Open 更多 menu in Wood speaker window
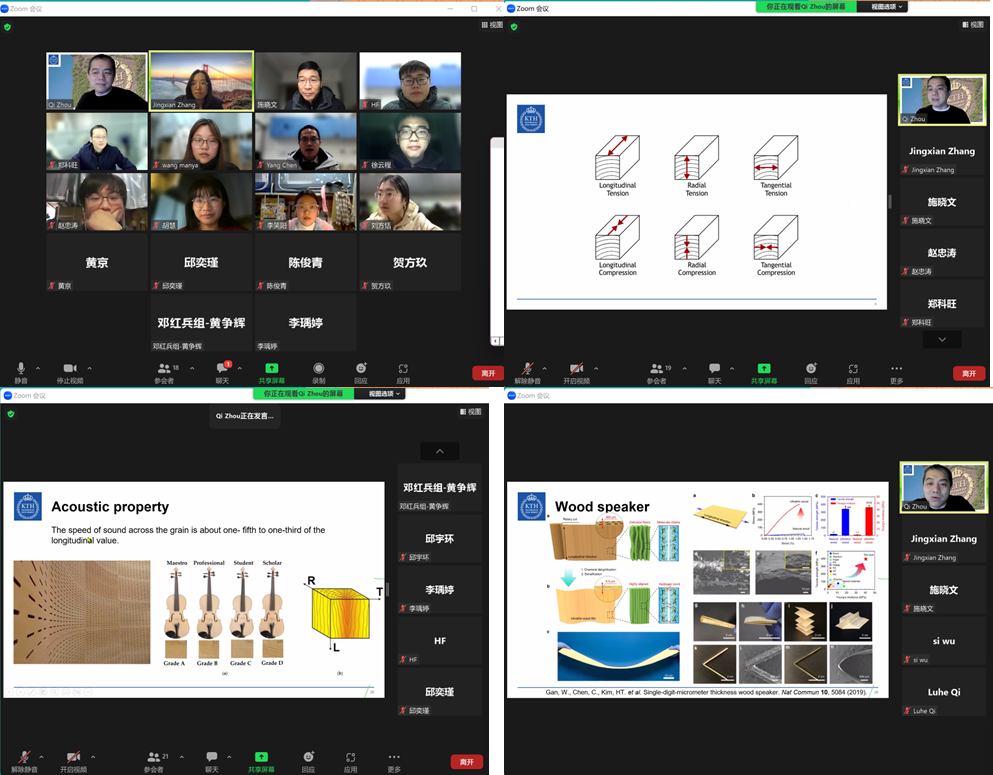This screenshot has height=775, width=993. pos(895,758)
